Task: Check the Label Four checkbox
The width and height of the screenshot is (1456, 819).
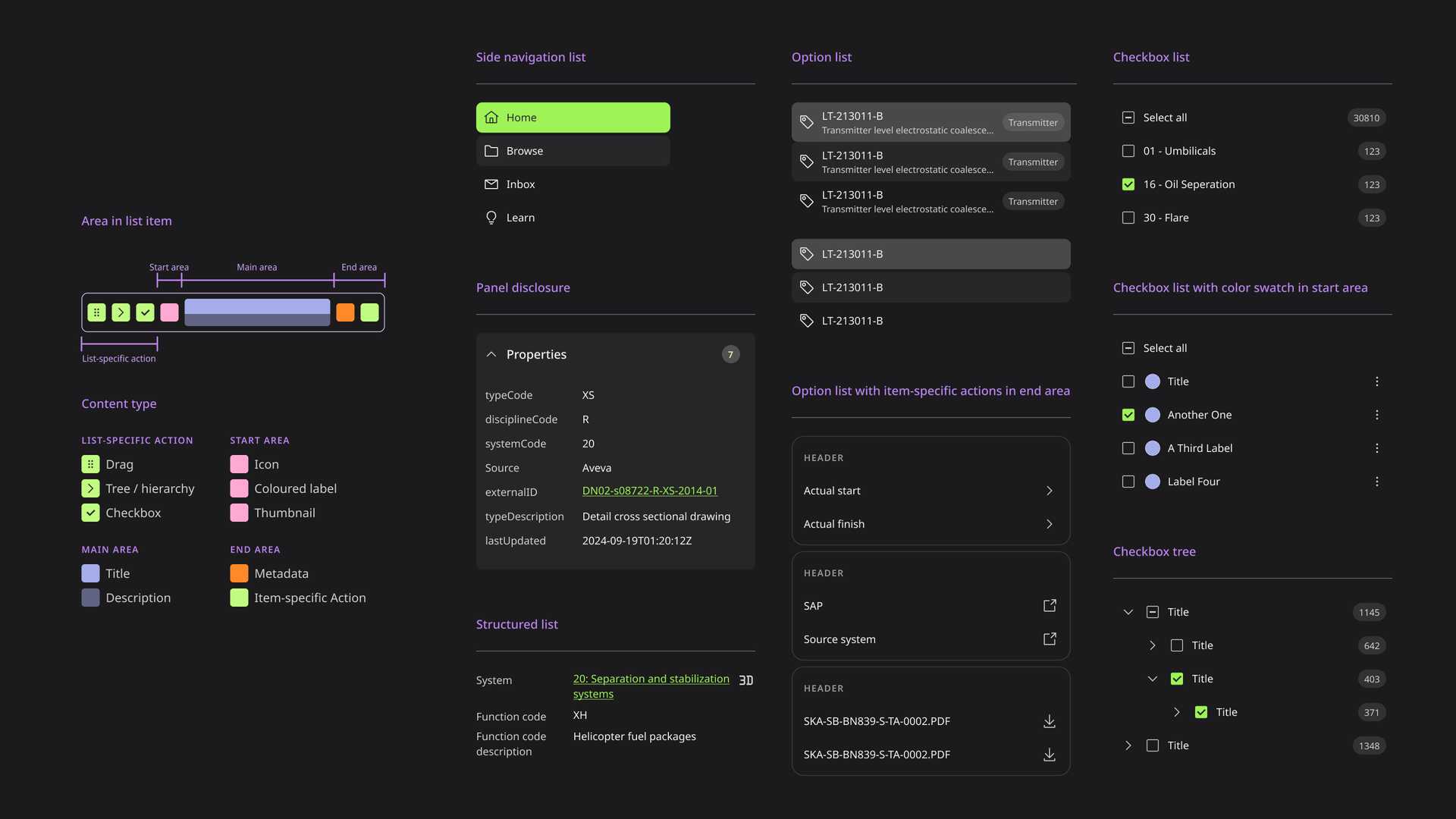Action: coord(1128,482)
